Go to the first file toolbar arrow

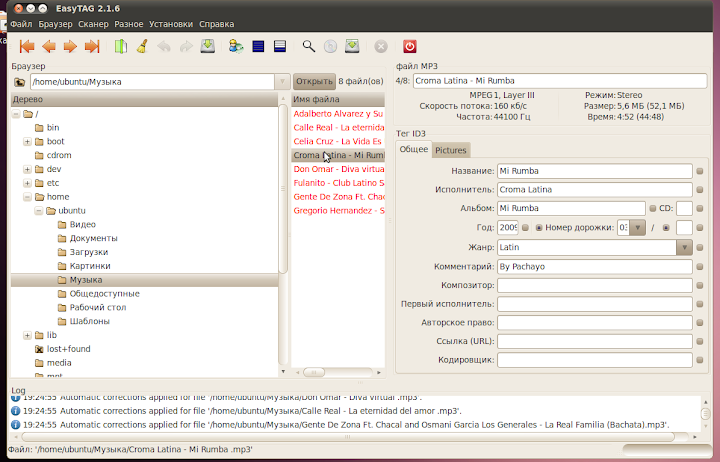(x=27, y=46)
